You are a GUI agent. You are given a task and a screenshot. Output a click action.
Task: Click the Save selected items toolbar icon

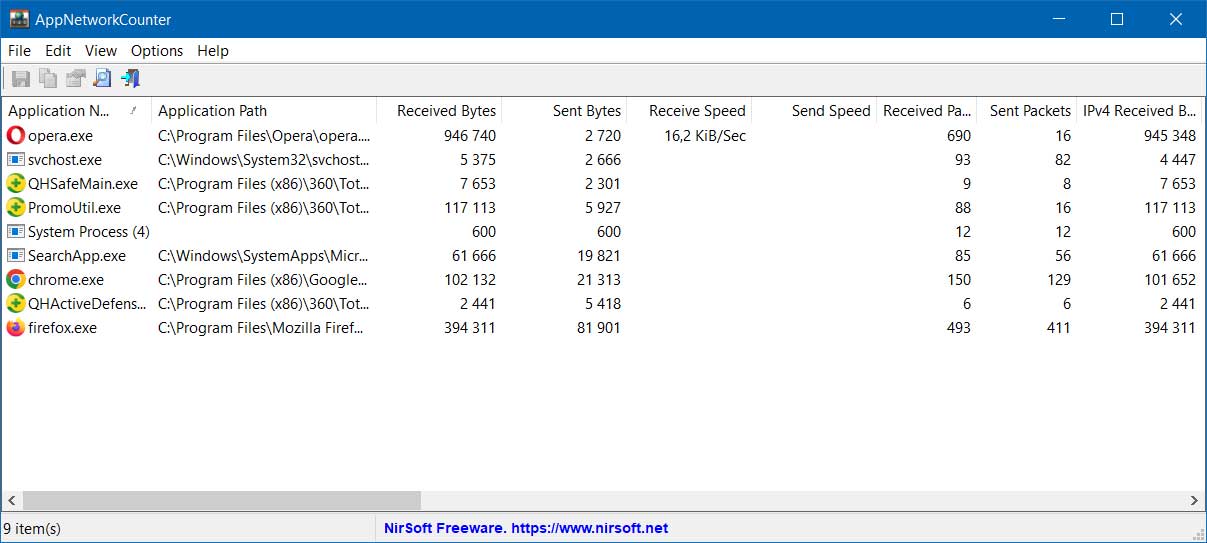(x=20, y=78)
